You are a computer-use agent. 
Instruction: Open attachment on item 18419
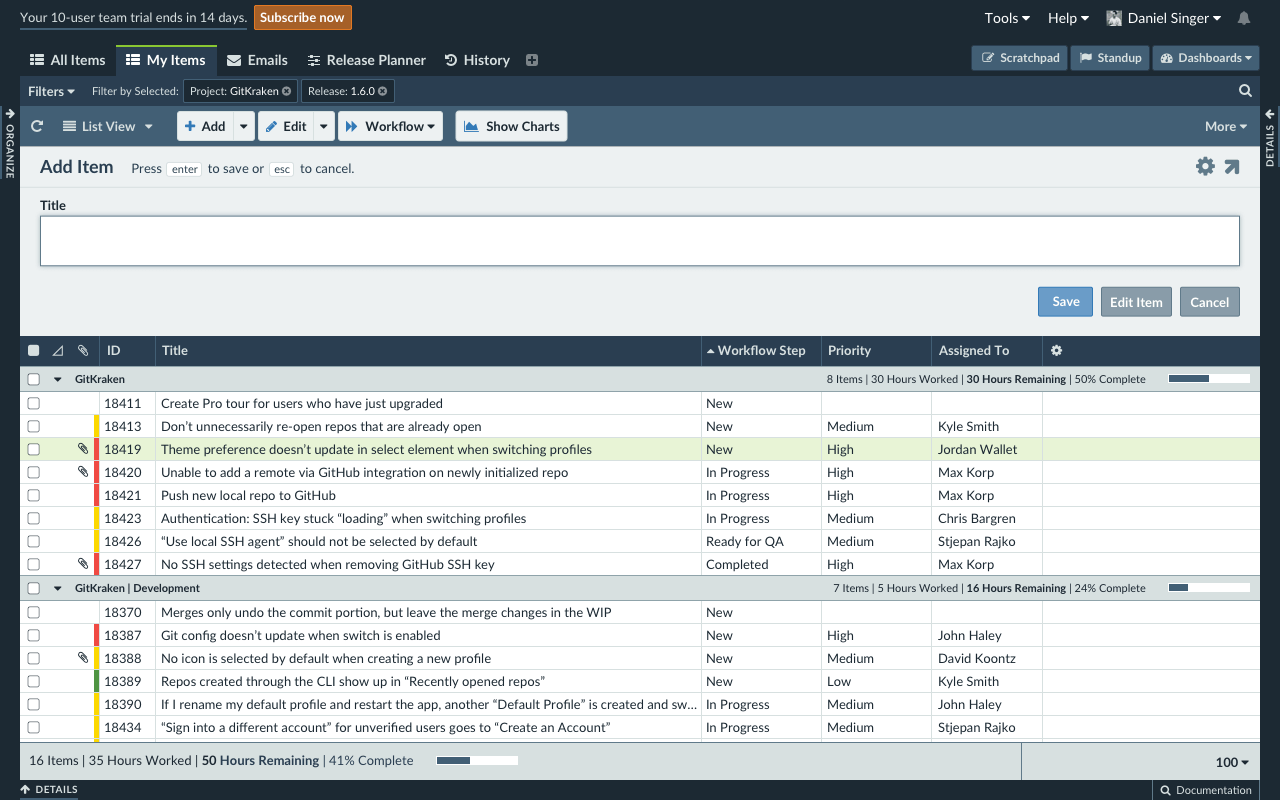click(x=83, y=449)
